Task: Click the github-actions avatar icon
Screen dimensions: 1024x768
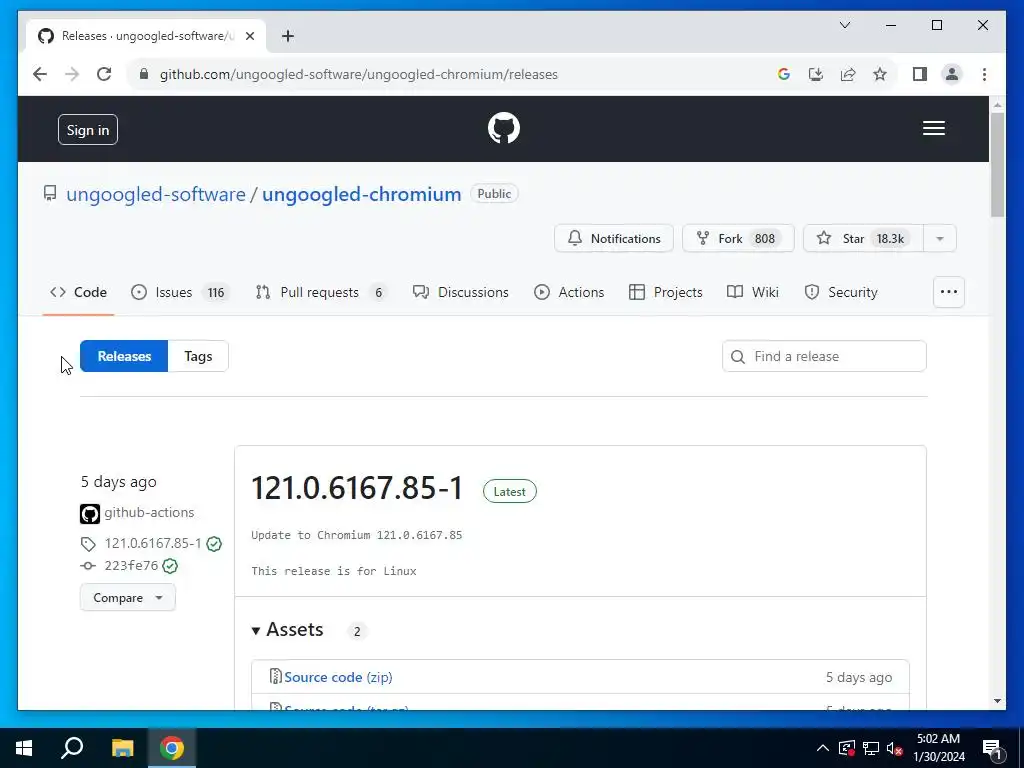Action: point(89,513)
